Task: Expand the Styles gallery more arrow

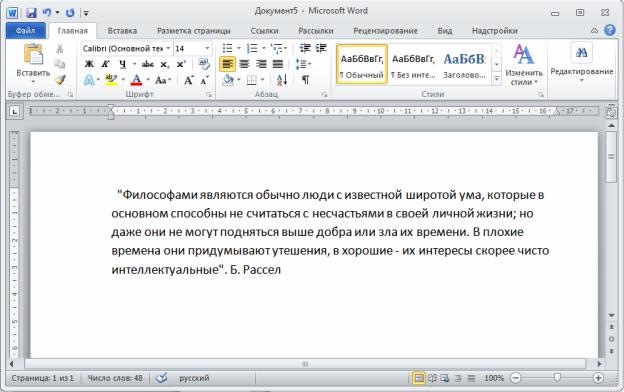Action: coord(497,79)
